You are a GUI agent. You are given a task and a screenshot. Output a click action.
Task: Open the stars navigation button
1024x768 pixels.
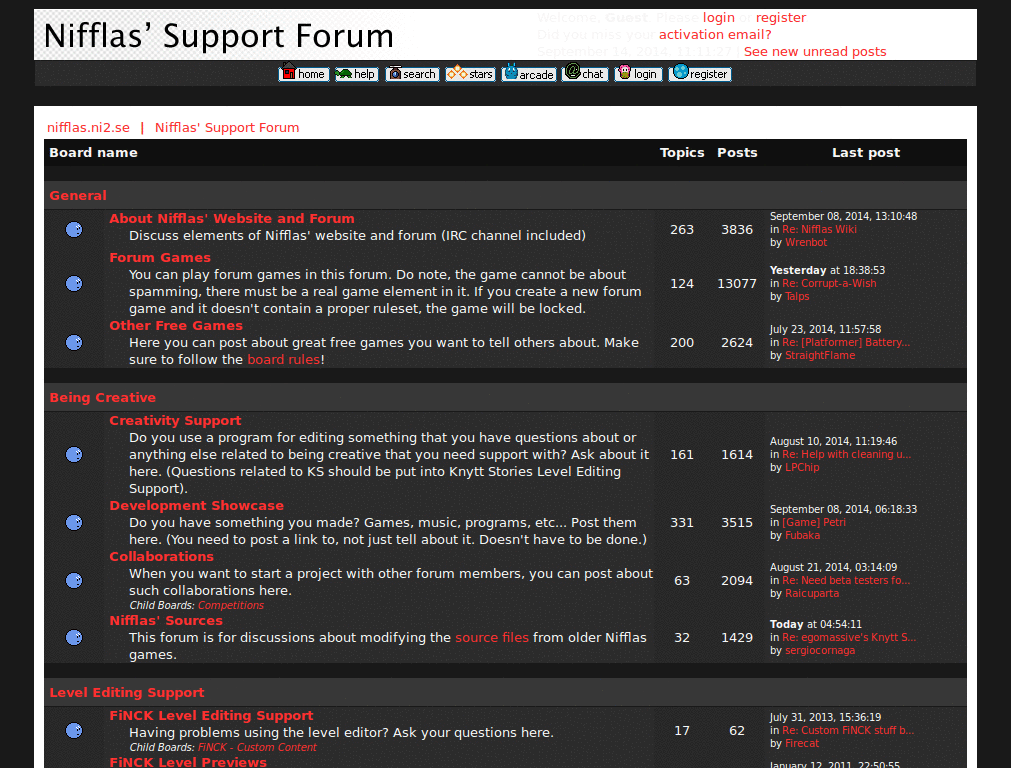[x=470, y=73]
